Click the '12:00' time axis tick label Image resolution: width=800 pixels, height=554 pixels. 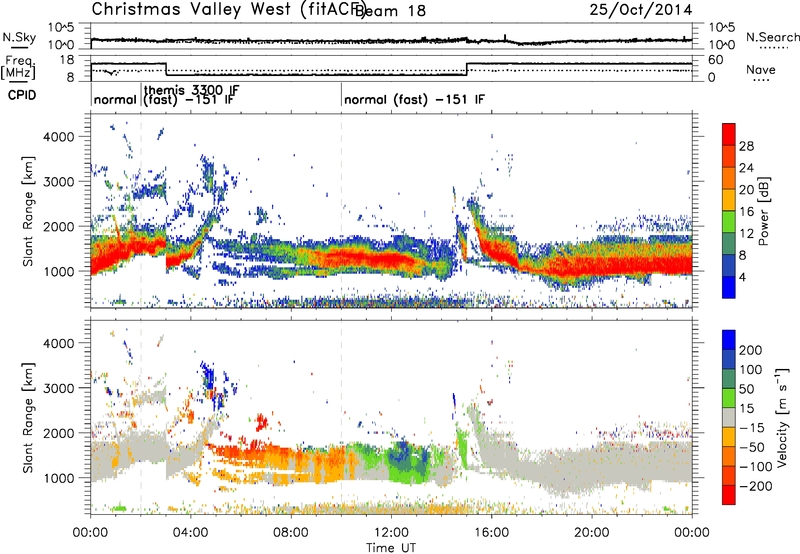[391, 533]
